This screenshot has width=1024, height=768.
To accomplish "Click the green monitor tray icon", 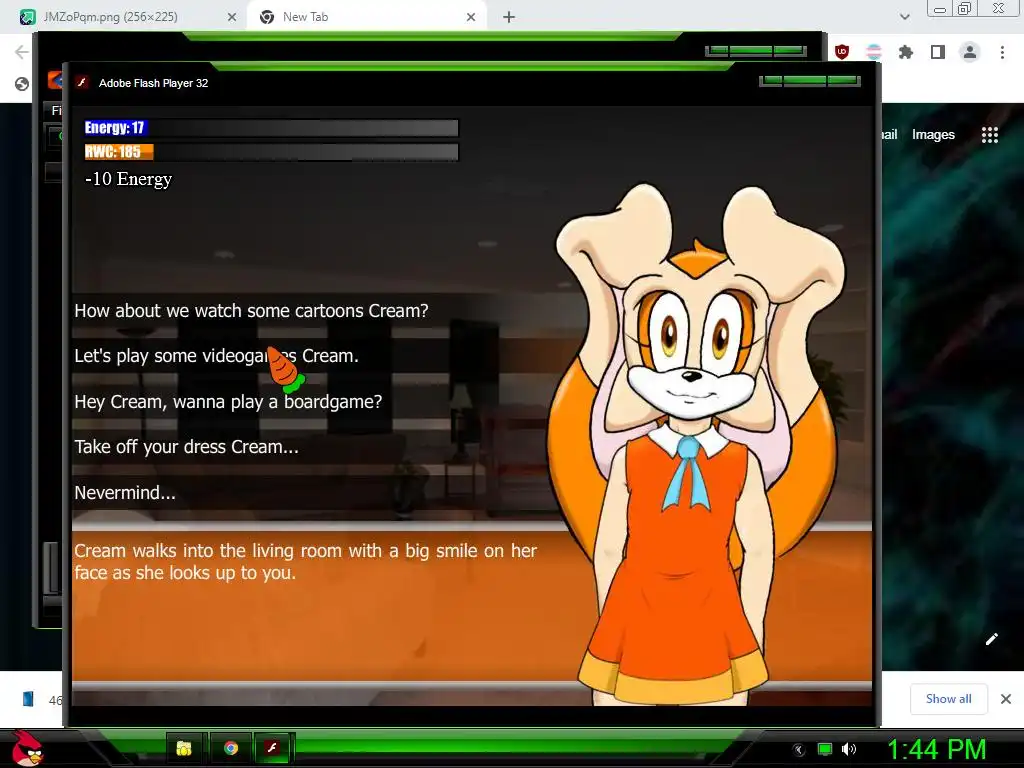I will [x=825, y=749].
